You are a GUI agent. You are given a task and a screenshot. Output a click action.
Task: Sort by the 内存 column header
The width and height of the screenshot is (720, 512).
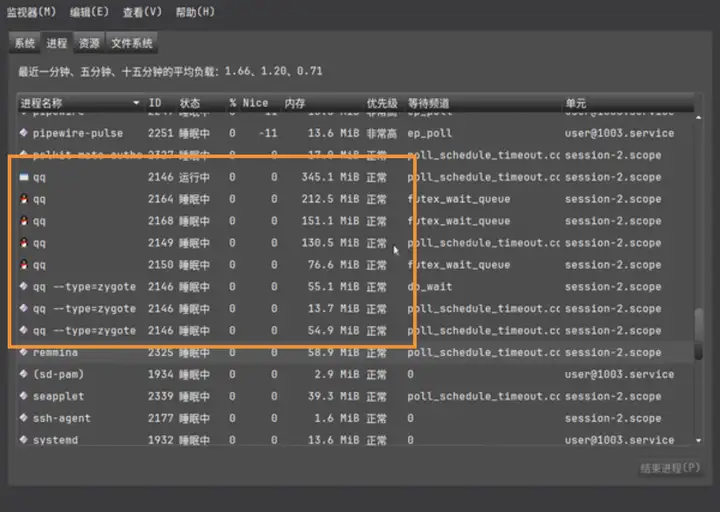click(x=295, y=102)
